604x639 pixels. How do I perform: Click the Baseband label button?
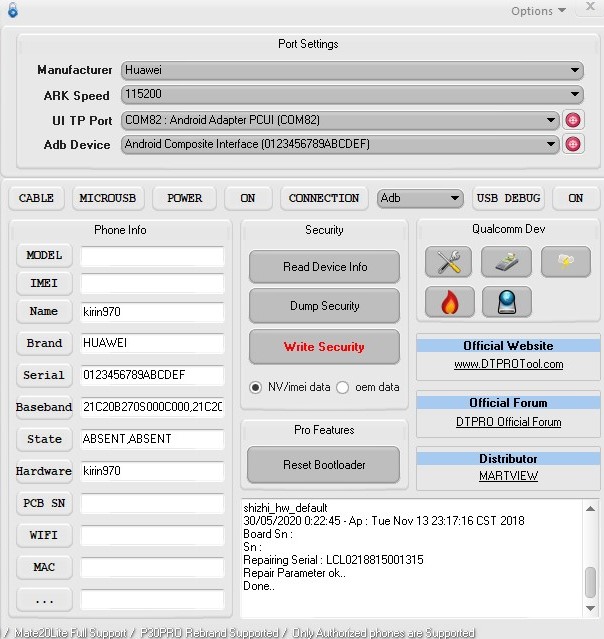[x=44, y=408]
